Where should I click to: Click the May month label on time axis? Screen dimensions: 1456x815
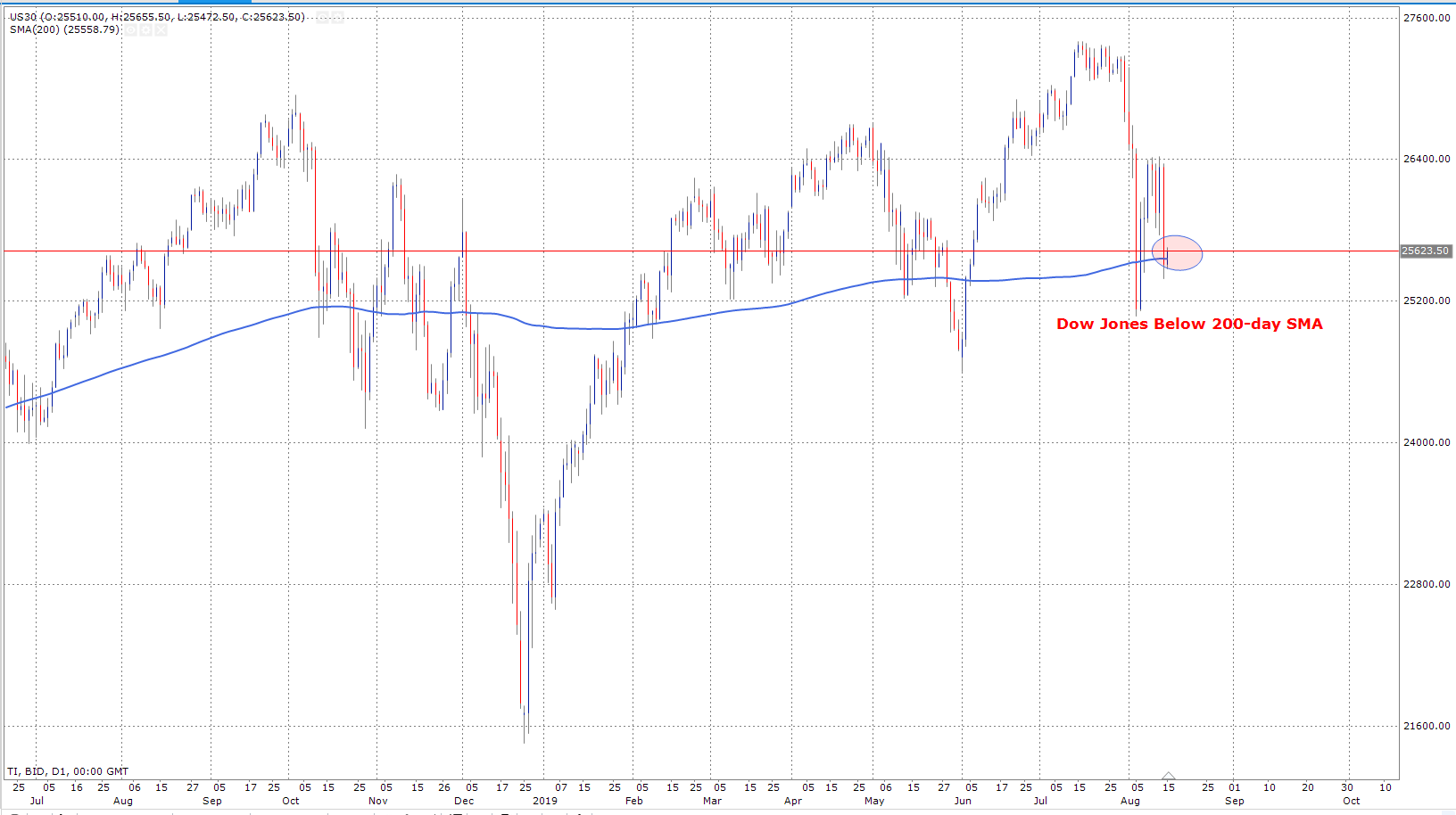click(x=874, y=801)
